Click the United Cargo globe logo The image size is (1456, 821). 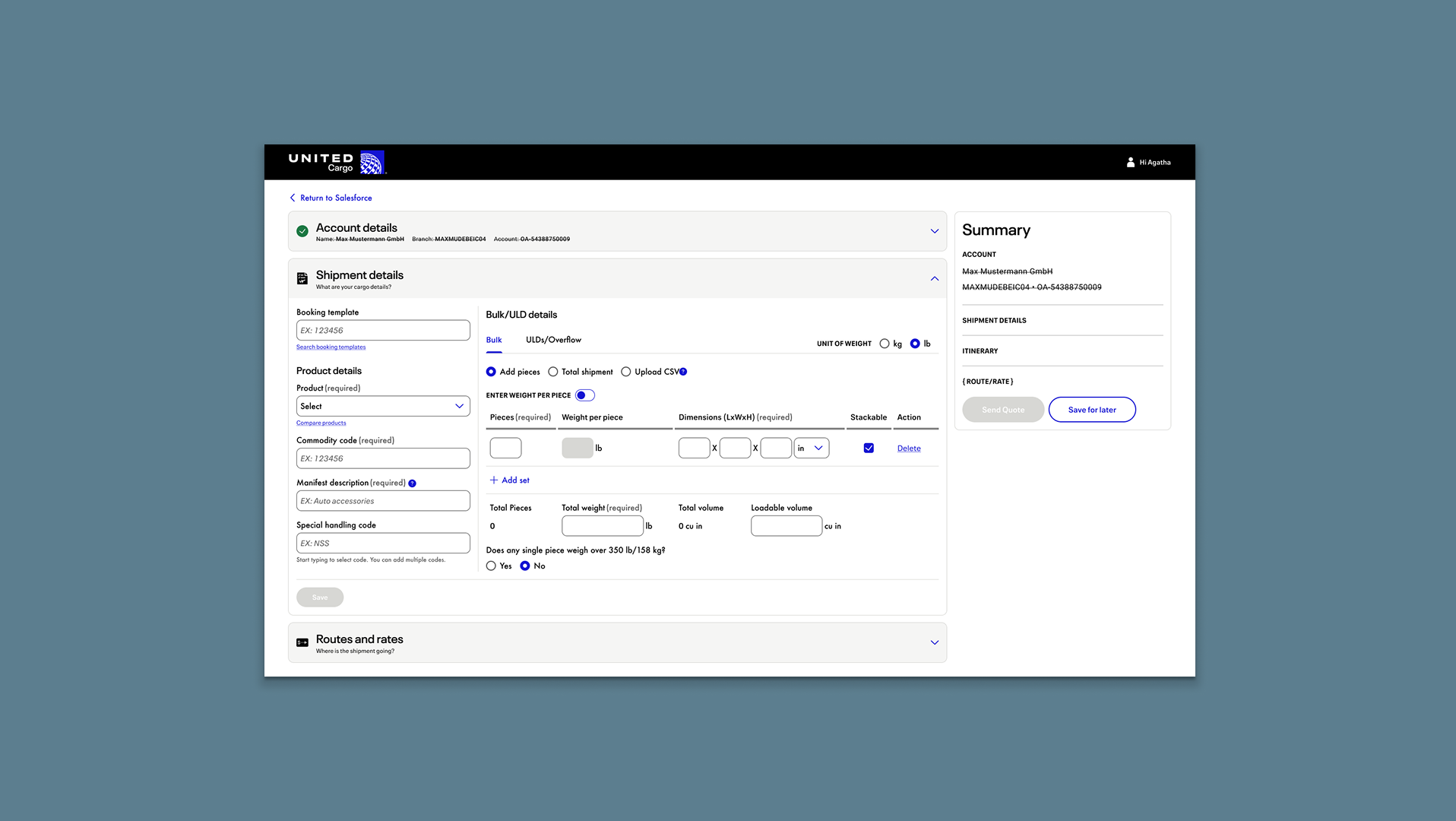pos(372,162)
